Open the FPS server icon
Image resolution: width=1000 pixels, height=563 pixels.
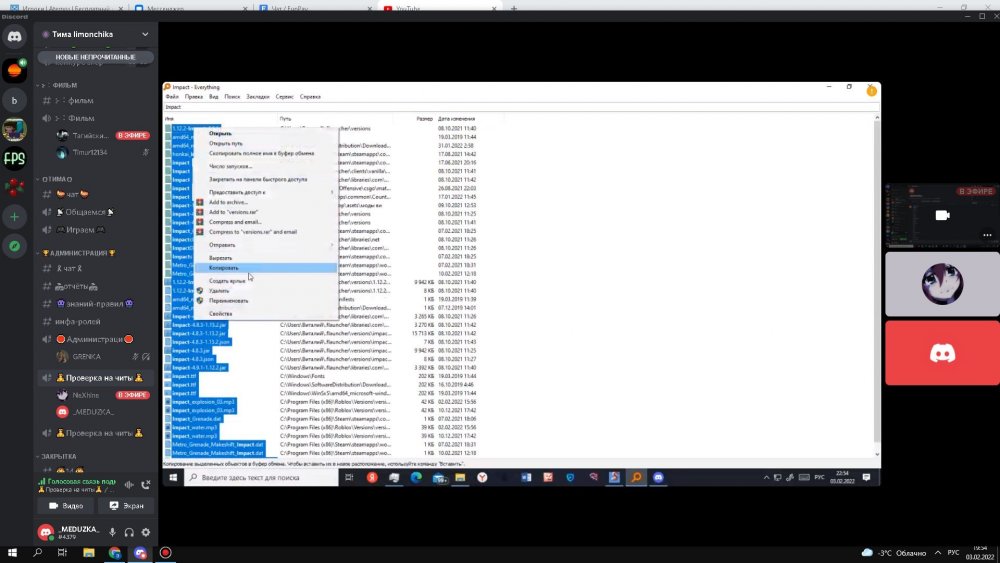point(14,158)
